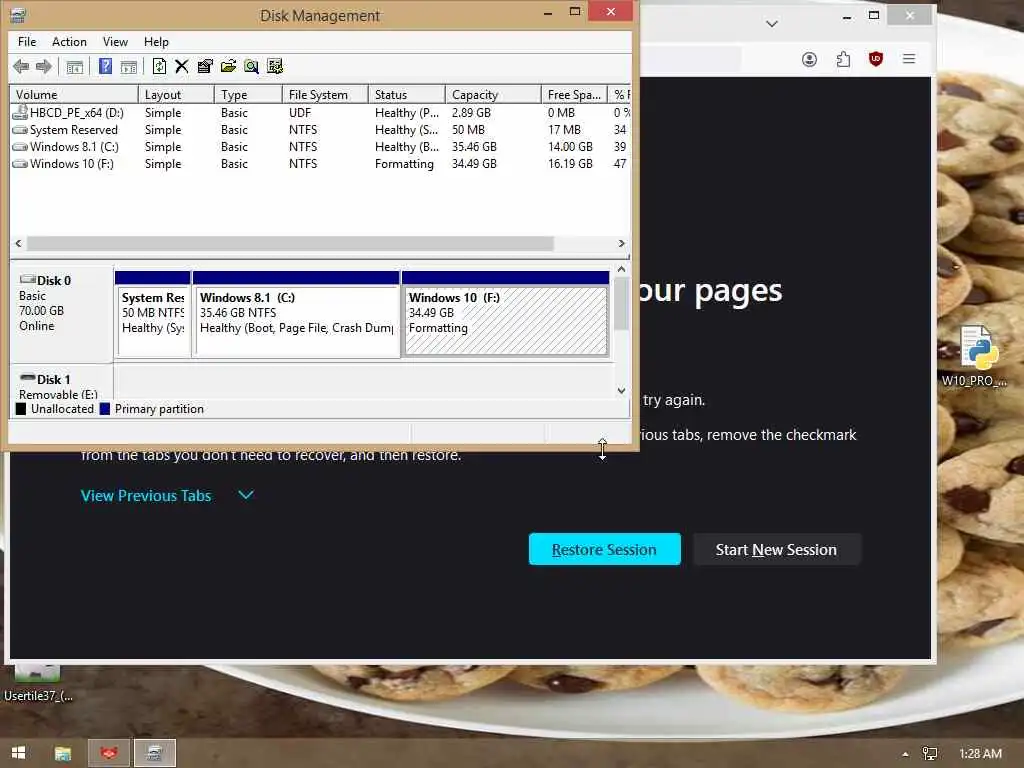Open the browser extensions puzzle icon

click(x=843, y=59)
